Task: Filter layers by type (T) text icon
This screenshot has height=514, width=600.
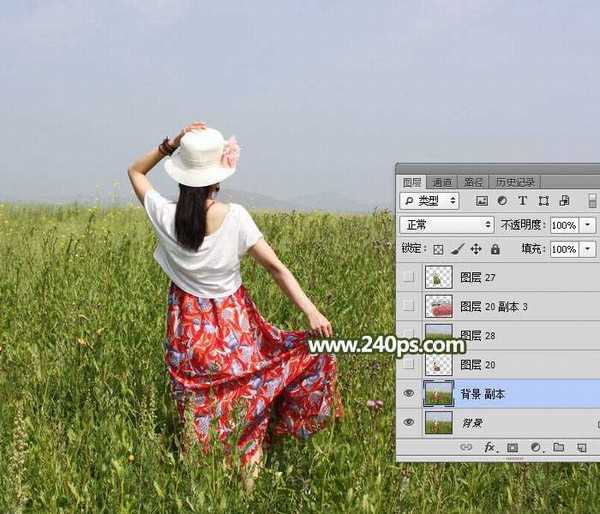Action: 522,200
